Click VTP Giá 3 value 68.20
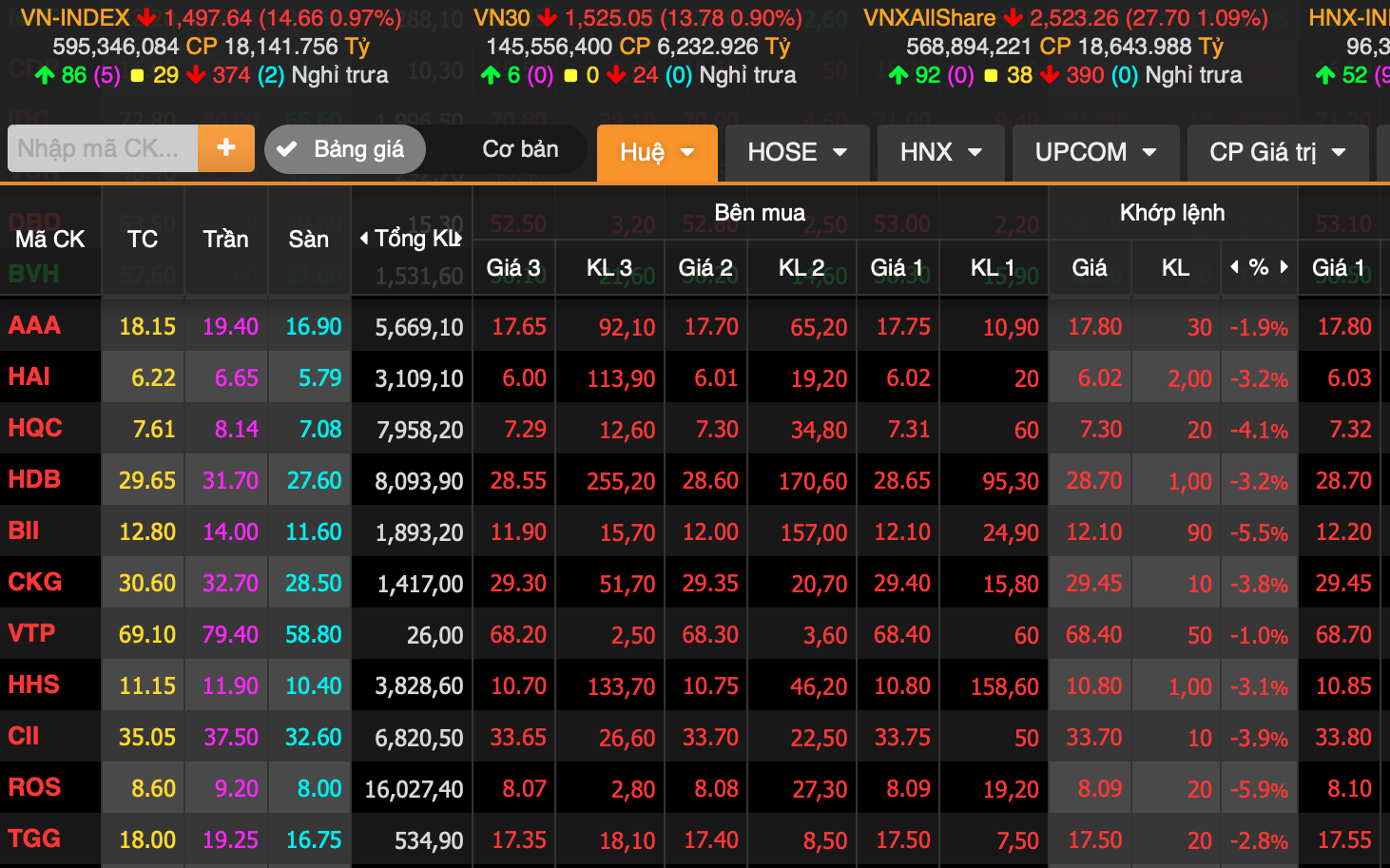This screenshot has width=1390, height=868. [x=518, y=634]
